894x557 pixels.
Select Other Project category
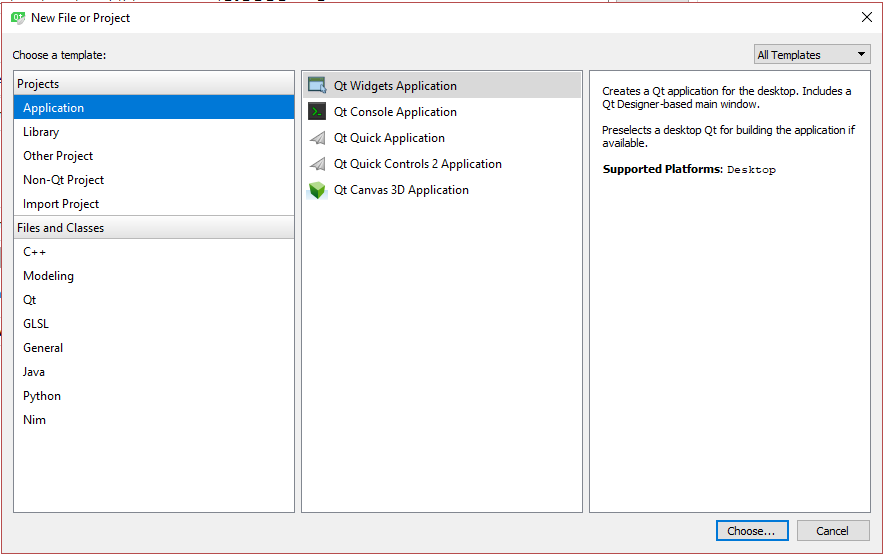click(58, 156)
